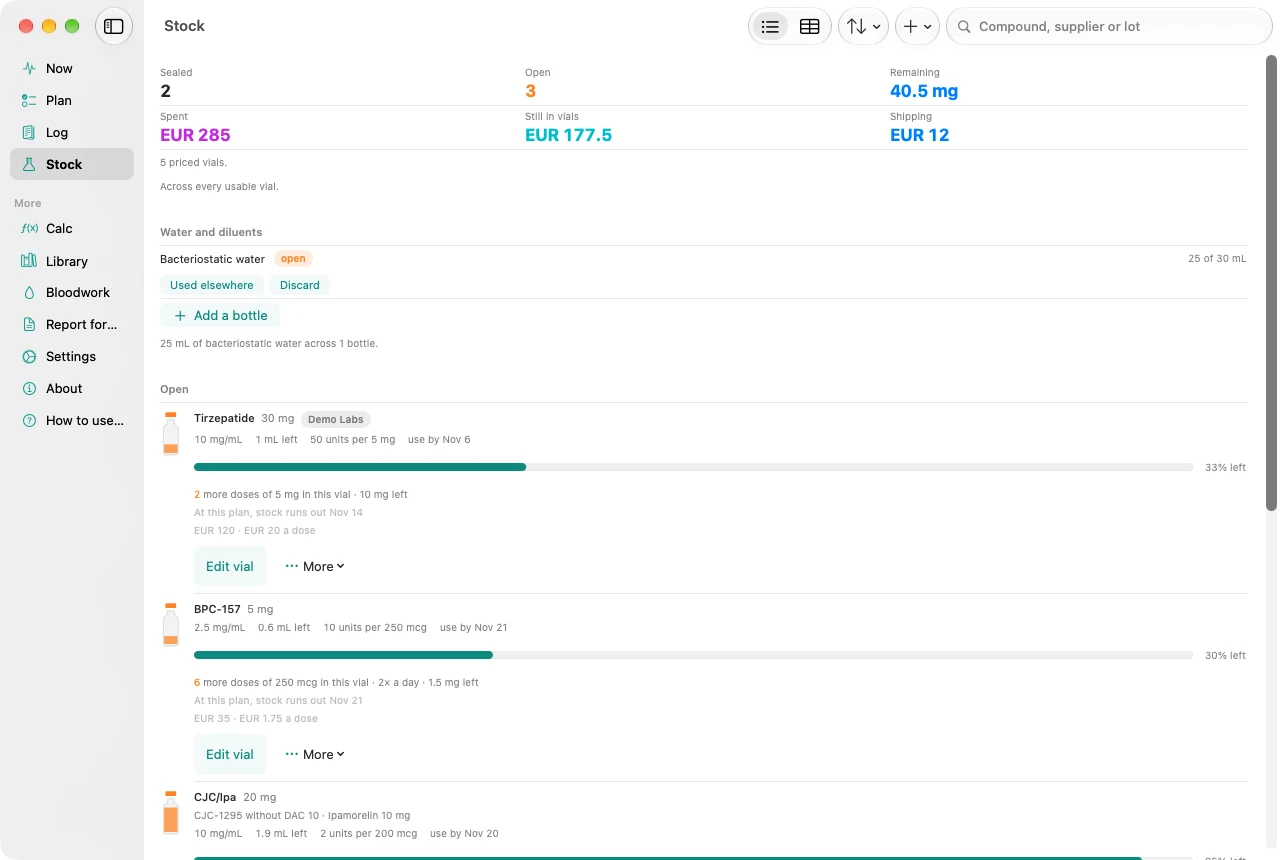1280x860 pixels.
Task: Switch to list view
Action: coord(770,27)
